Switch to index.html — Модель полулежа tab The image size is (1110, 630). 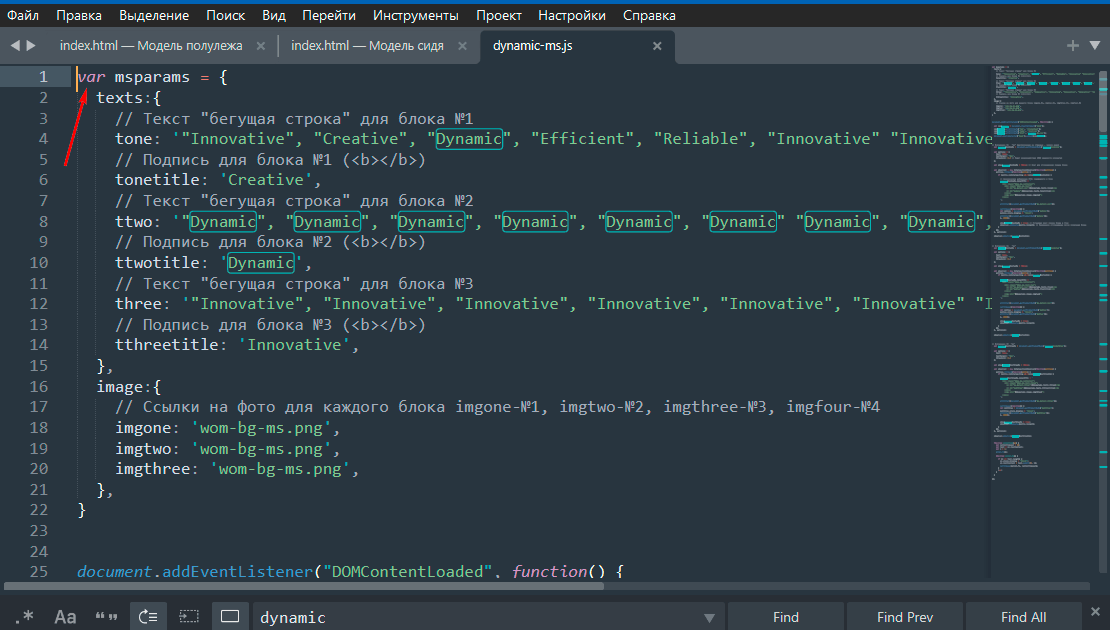(151, 45)
